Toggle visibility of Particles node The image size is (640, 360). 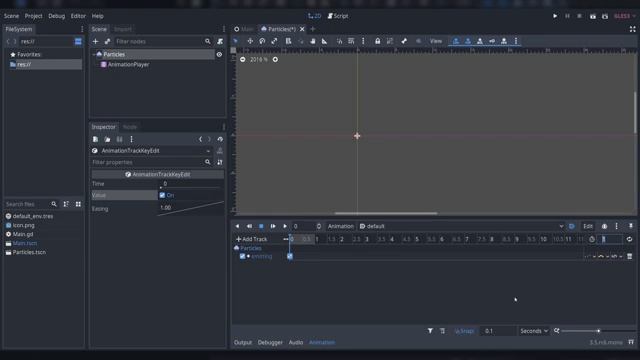coord(219,54)
